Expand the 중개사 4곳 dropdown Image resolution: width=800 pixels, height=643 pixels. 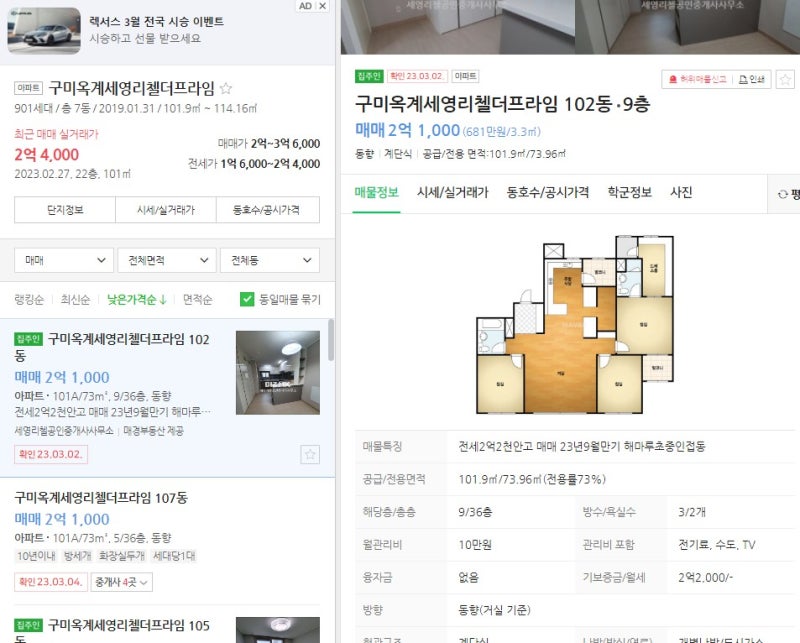(121, 582)
